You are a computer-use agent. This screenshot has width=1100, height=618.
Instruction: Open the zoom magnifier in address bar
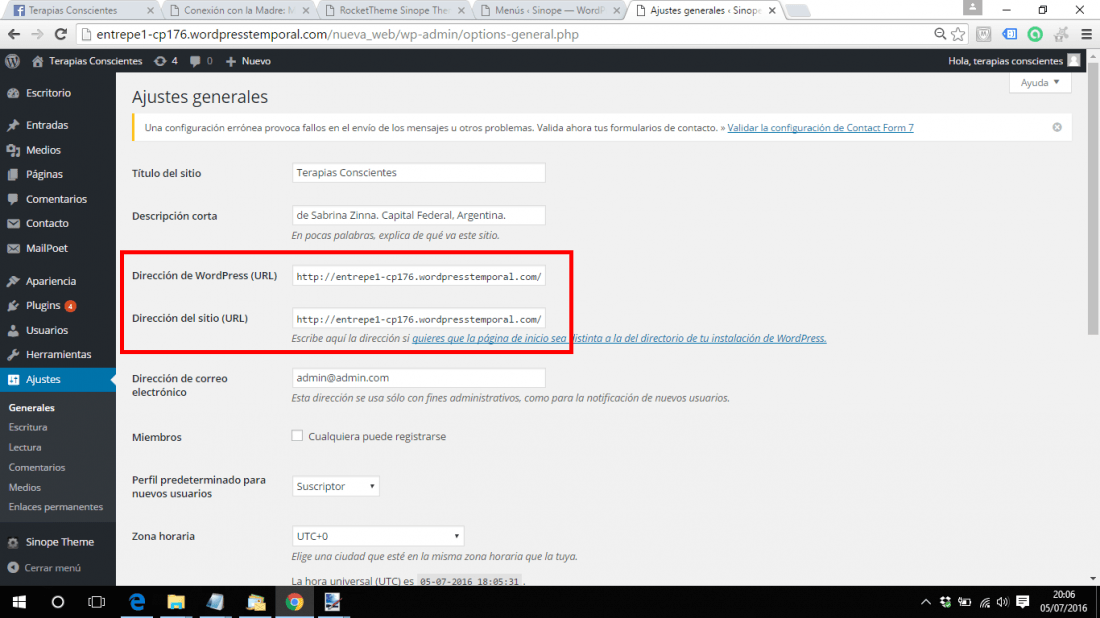[940, 34]
